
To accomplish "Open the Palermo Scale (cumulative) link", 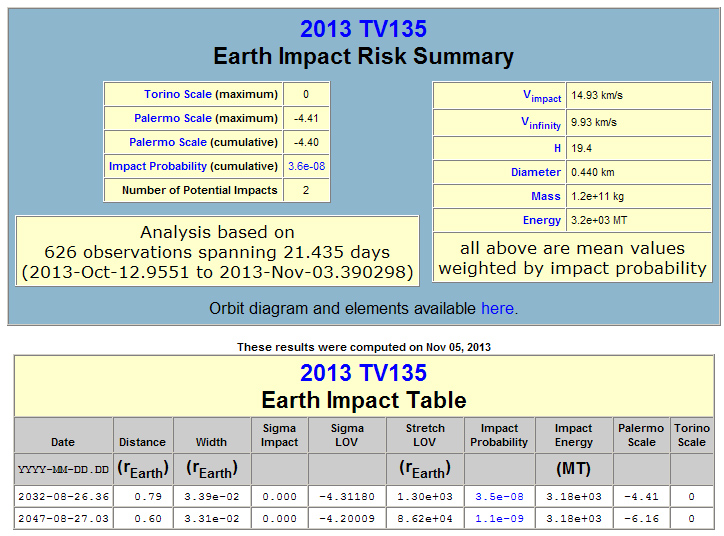I will [x=168, y=142].
